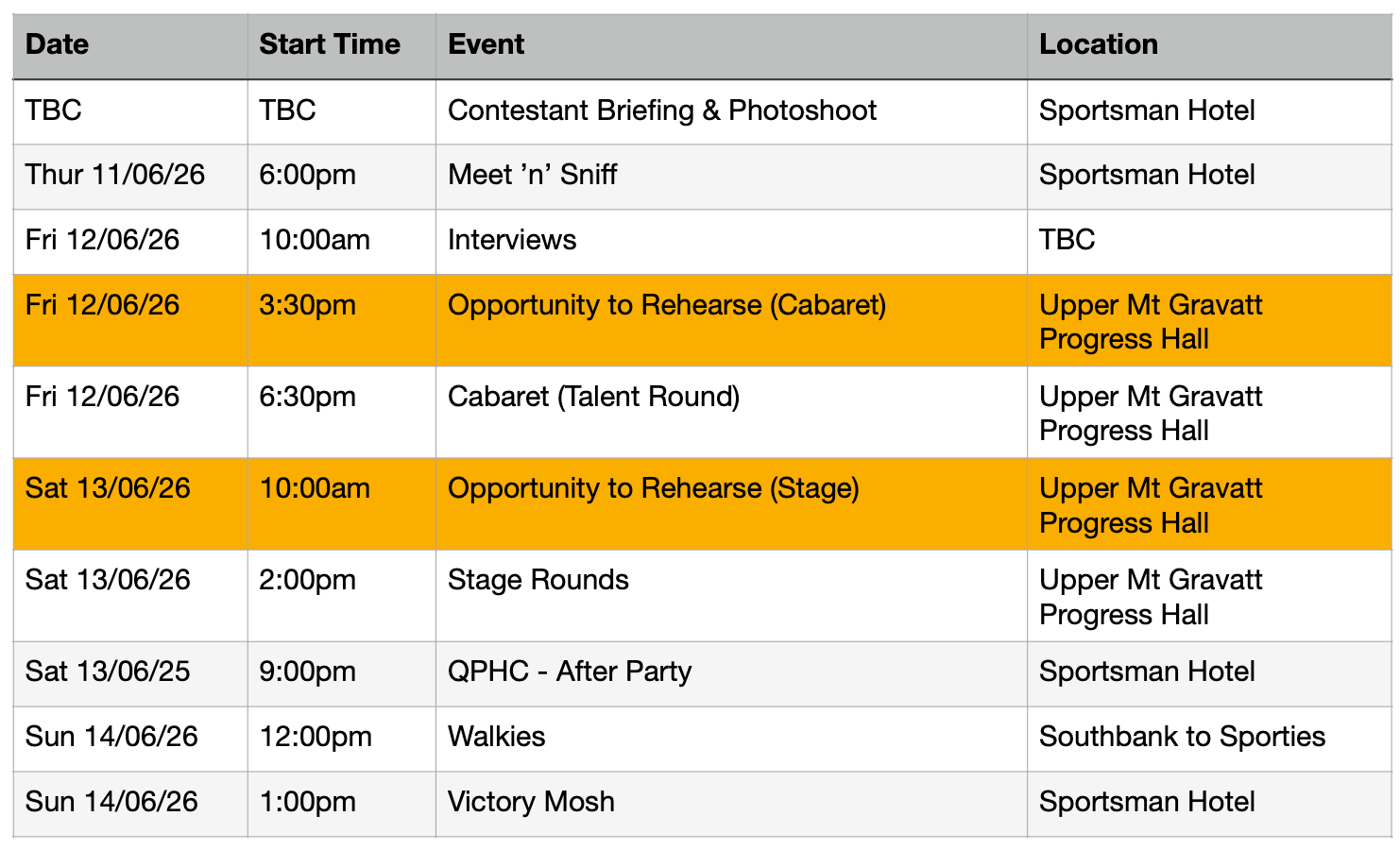This screenshot has width=1400, height=850.
Task: Click the highlighted Opportunity to Rehearse (Cabaret) cell
Action: [731, 320]
